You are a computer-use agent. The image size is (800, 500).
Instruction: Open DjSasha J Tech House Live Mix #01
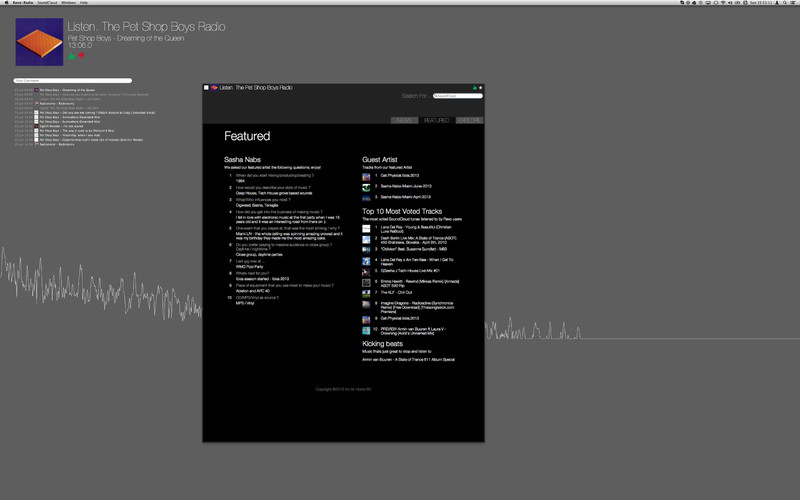[410, 271]
